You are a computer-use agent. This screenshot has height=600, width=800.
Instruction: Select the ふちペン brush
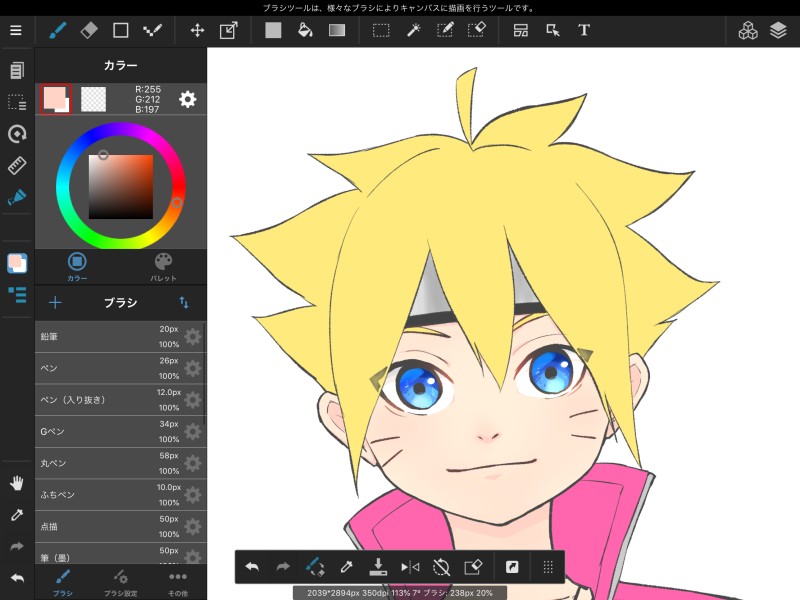pyautogui.click(x=120, y=495)
